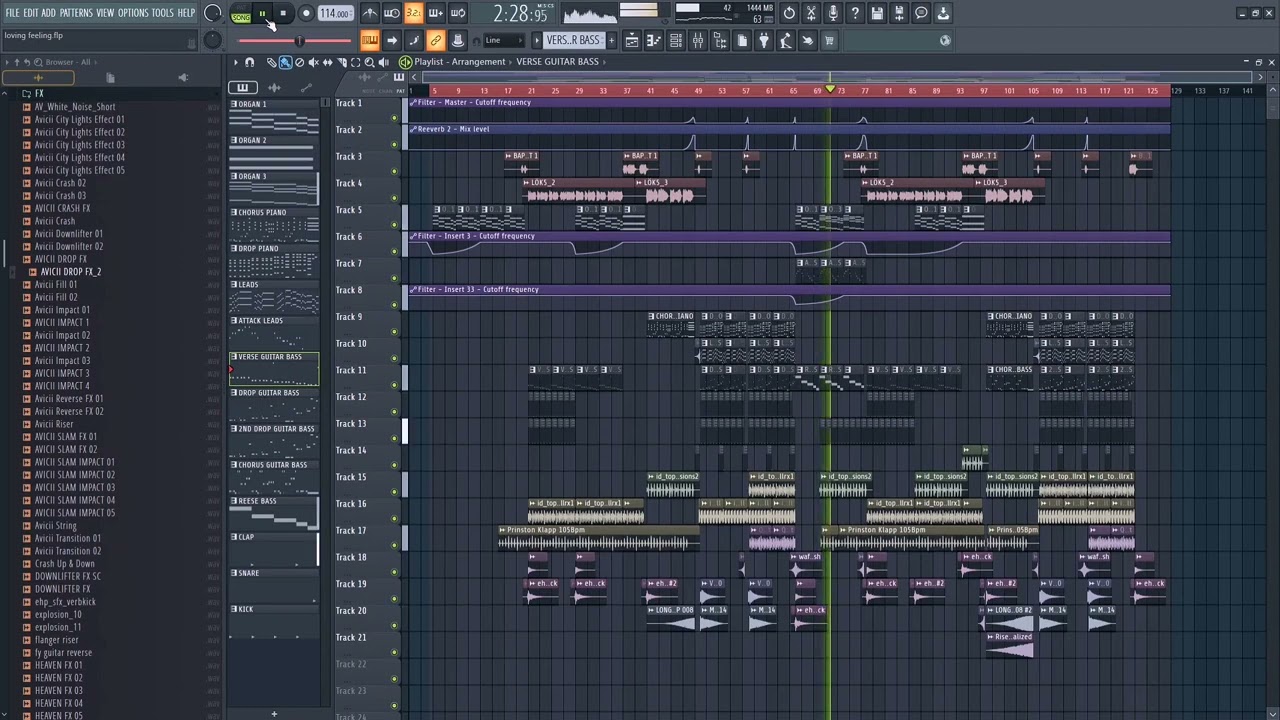Click the shopping cart content library icon

[828, 40]
